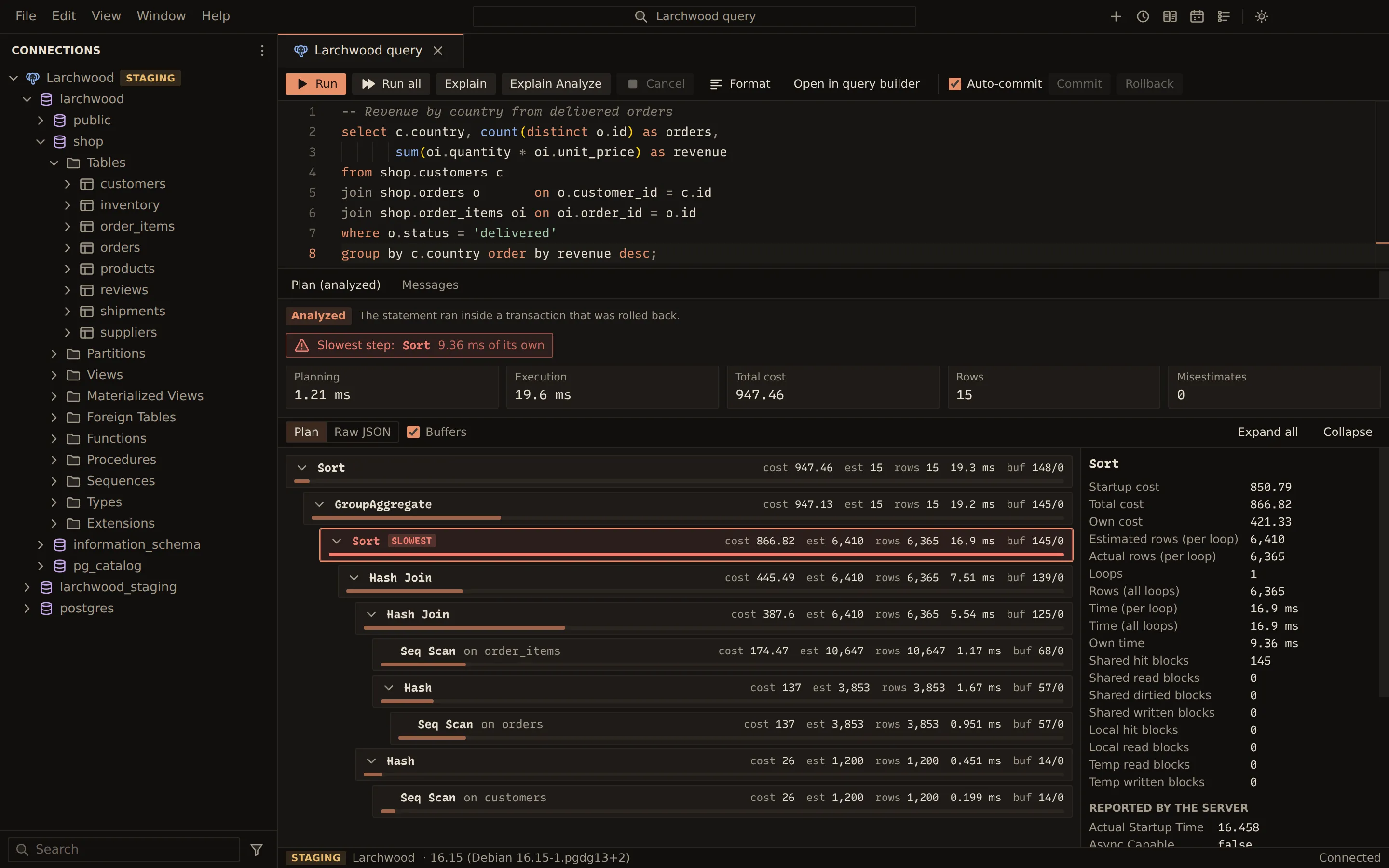Screen dimensions: 1389x868
Task: Expand the Views folder
Action: coord(54,375)
